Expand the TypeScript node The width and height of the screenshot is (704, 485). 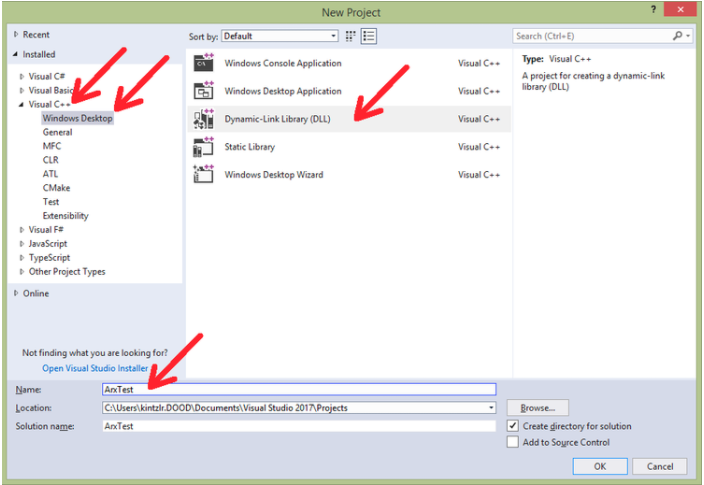[22, 257]
